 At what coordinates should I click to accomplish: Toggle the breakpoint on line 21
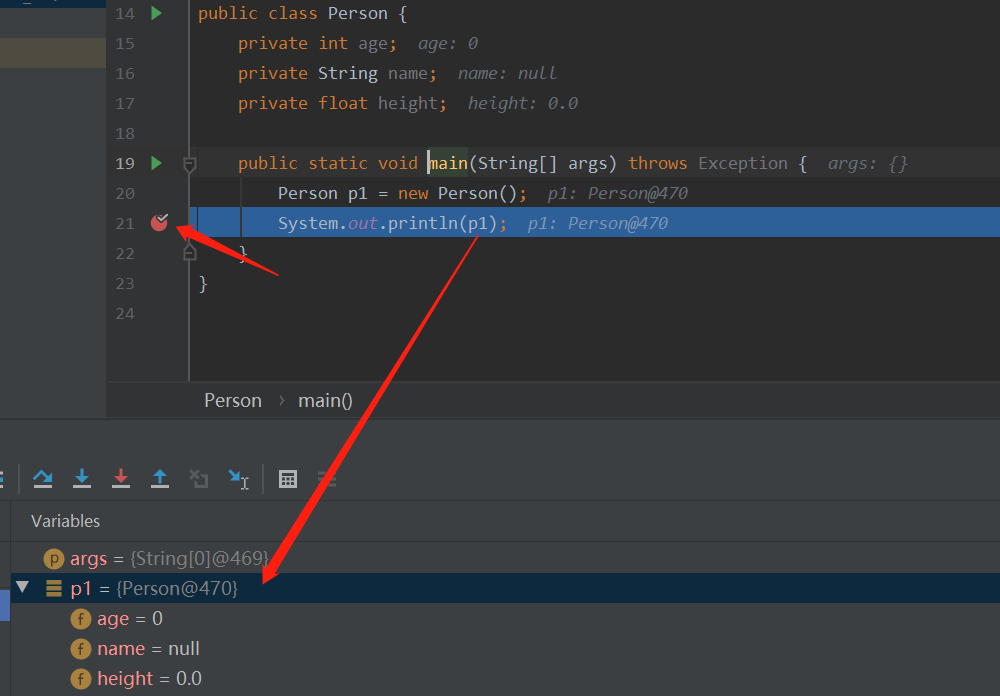coord(159,222)
